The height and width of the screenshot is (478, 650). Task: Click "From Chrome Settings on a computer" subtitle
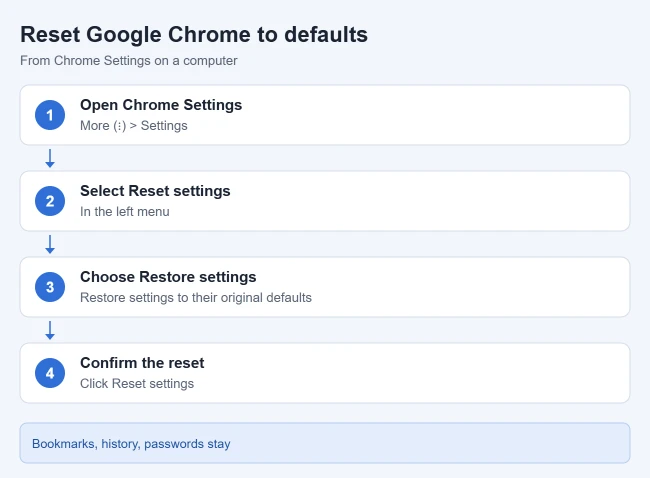click(x=129, y=61)
